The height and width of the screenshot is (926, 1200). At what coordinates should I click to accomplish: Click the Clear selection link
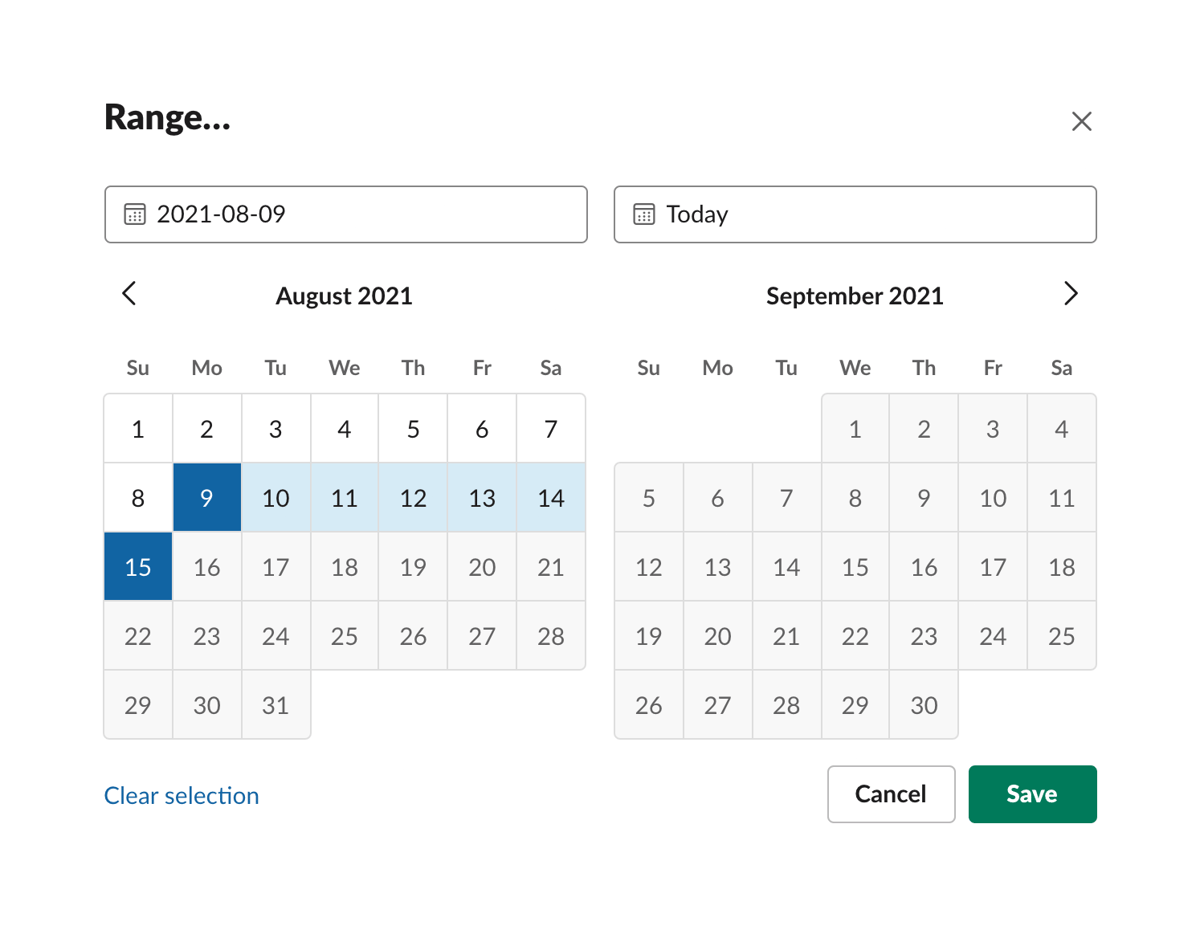[x=181, y=795]
